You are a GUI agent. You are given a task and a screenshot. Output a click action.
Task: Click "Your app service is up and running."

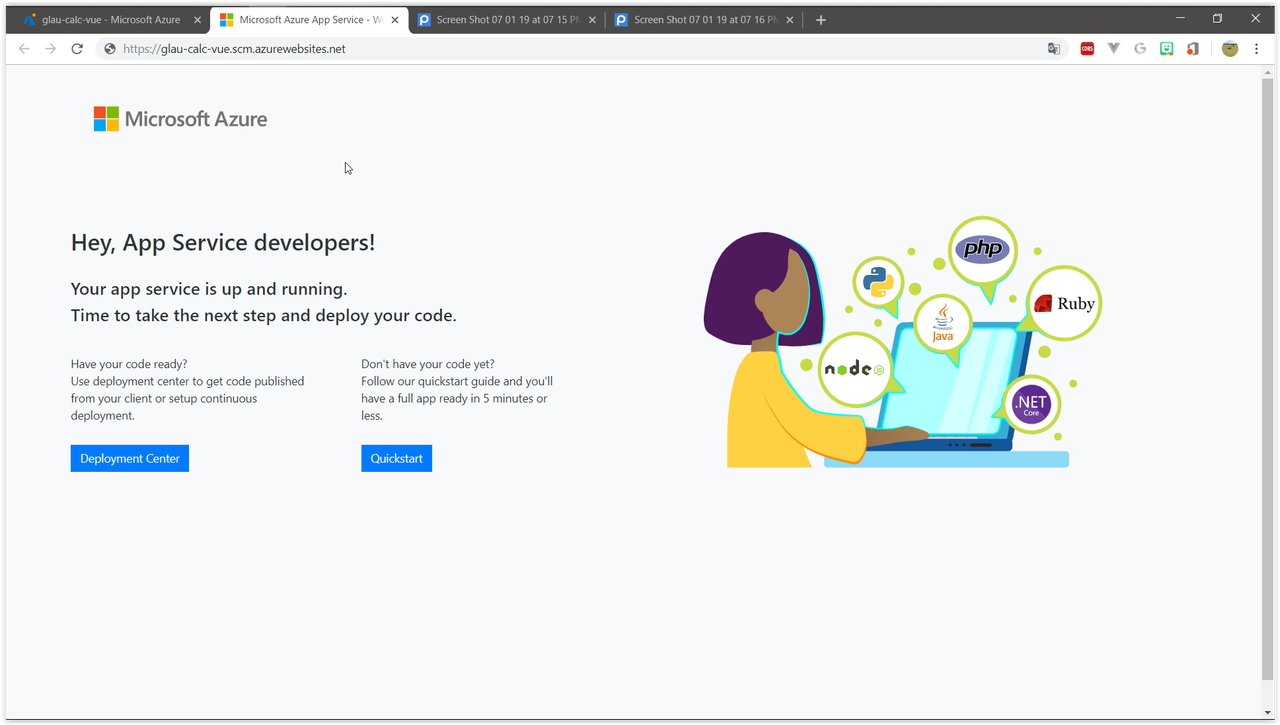click(x=209, y=289)
